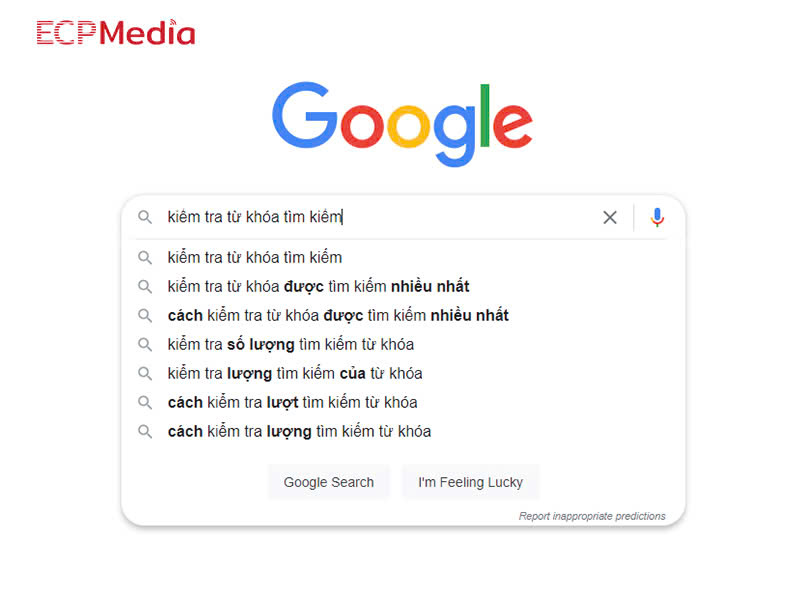
Task: Select 'kiểm tra lượng tìm kiếm của từ khóa'
Action: point(295,373)
